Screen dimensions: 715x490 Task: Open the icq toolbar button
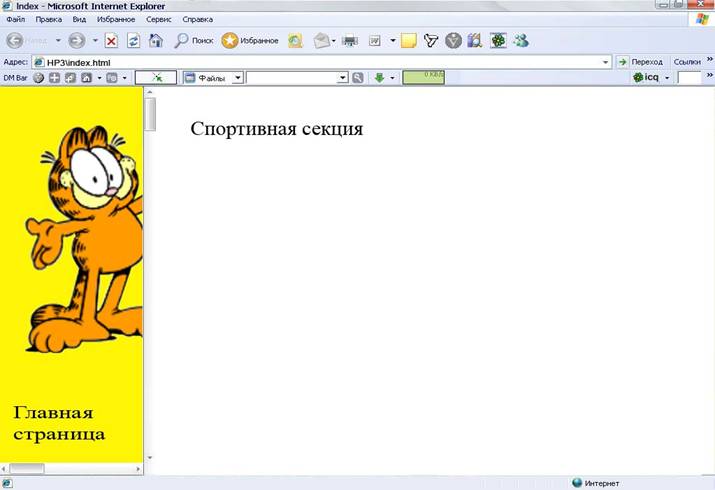pos(646,77)
